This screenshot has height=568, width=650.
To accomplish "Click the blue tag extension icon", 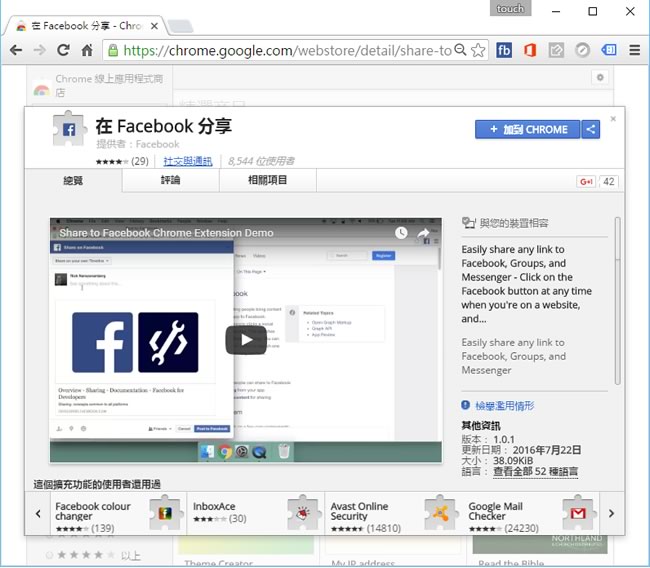I will point(609,51).
